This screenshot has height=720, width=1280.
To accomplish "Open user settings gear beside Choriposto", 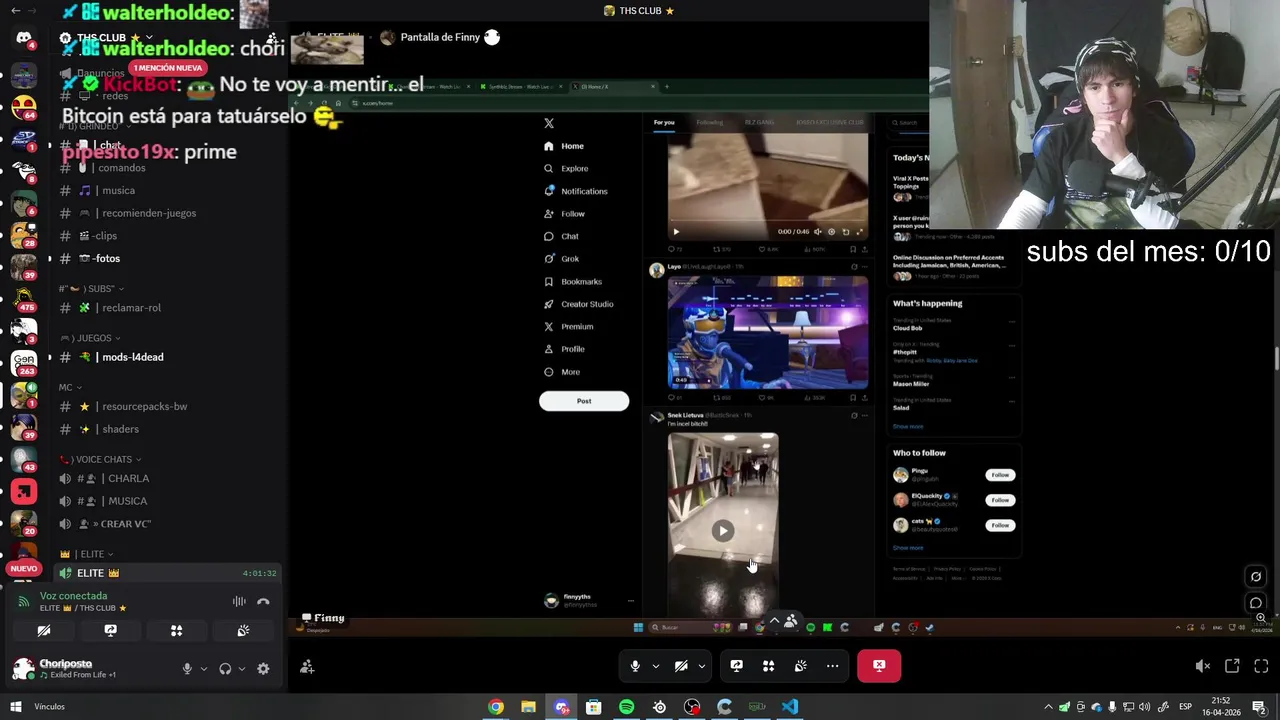I will 263,669.
